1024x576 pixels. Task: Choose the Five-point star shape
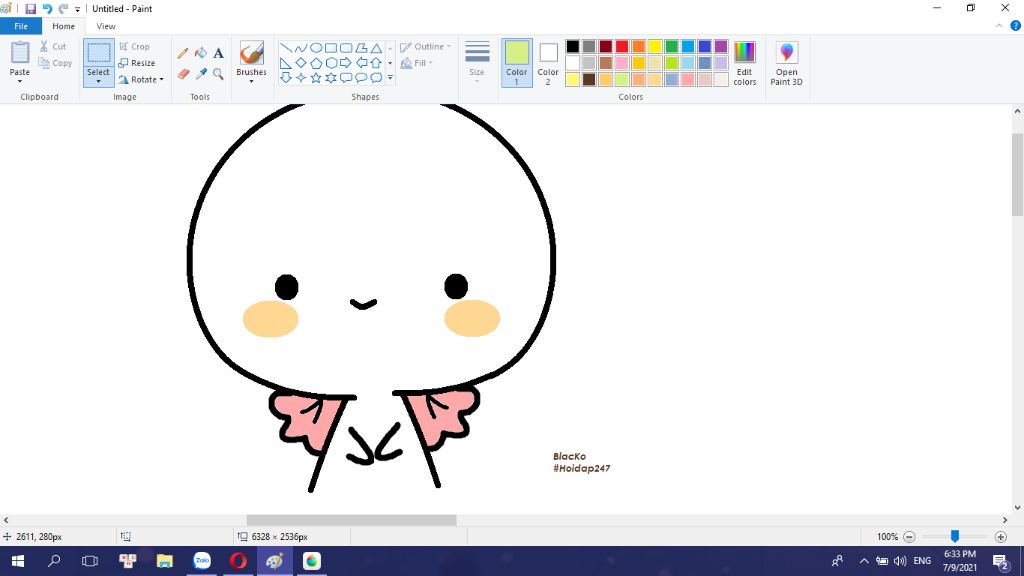click(x=315, y=78)
